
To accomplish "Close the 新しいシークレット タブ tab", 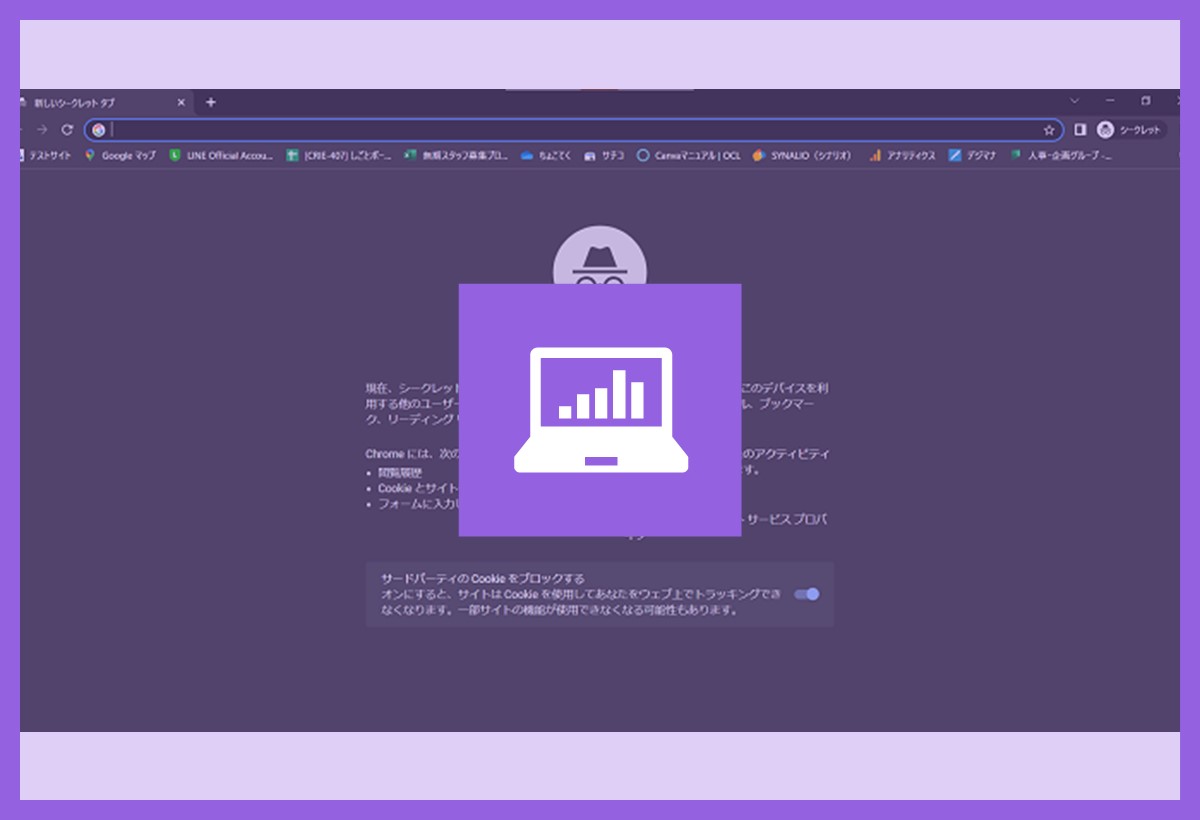I will click(x=181, y=102).
